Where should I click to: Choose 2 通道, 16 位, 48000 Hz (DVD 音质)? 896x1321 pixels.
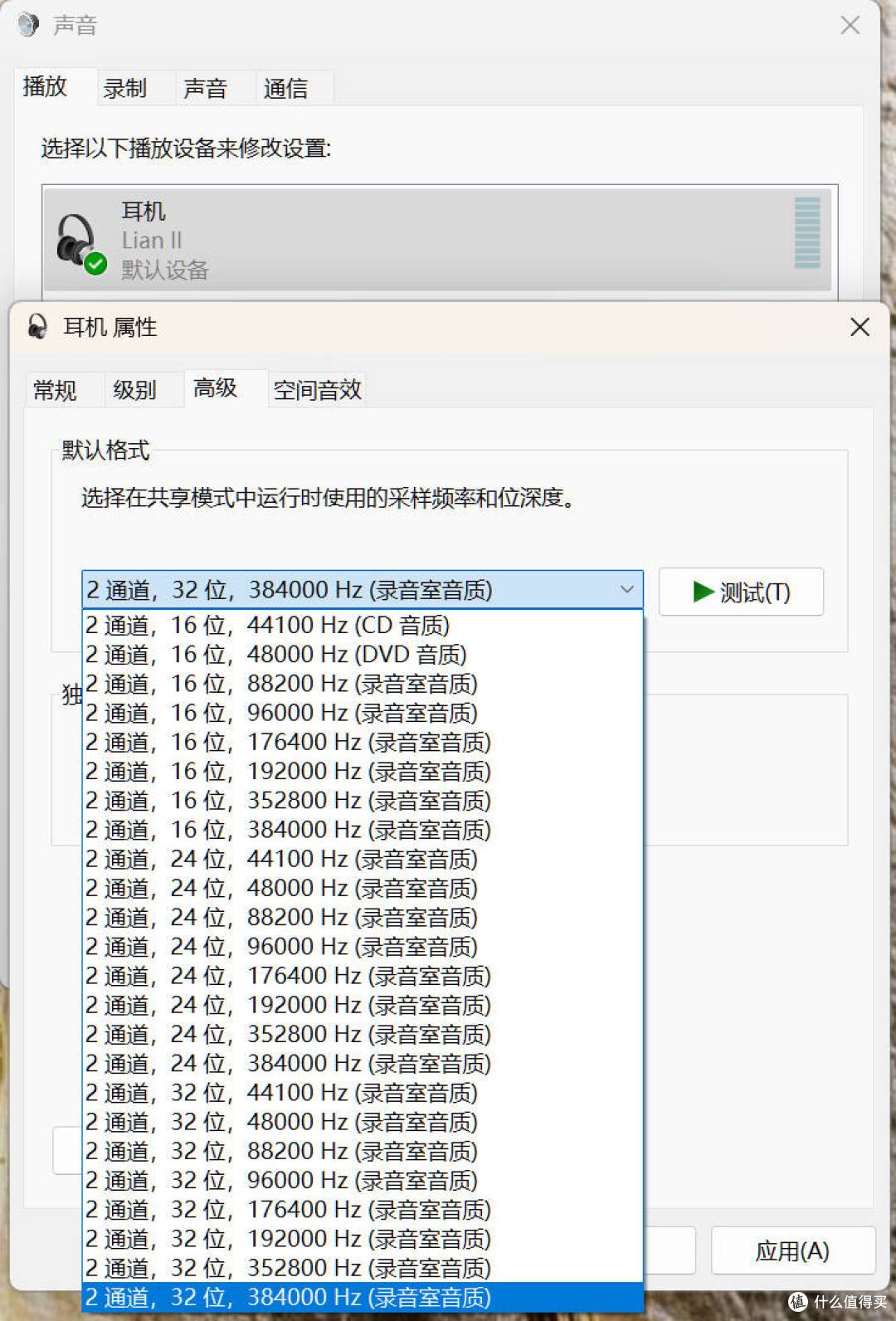pos(363,654)
